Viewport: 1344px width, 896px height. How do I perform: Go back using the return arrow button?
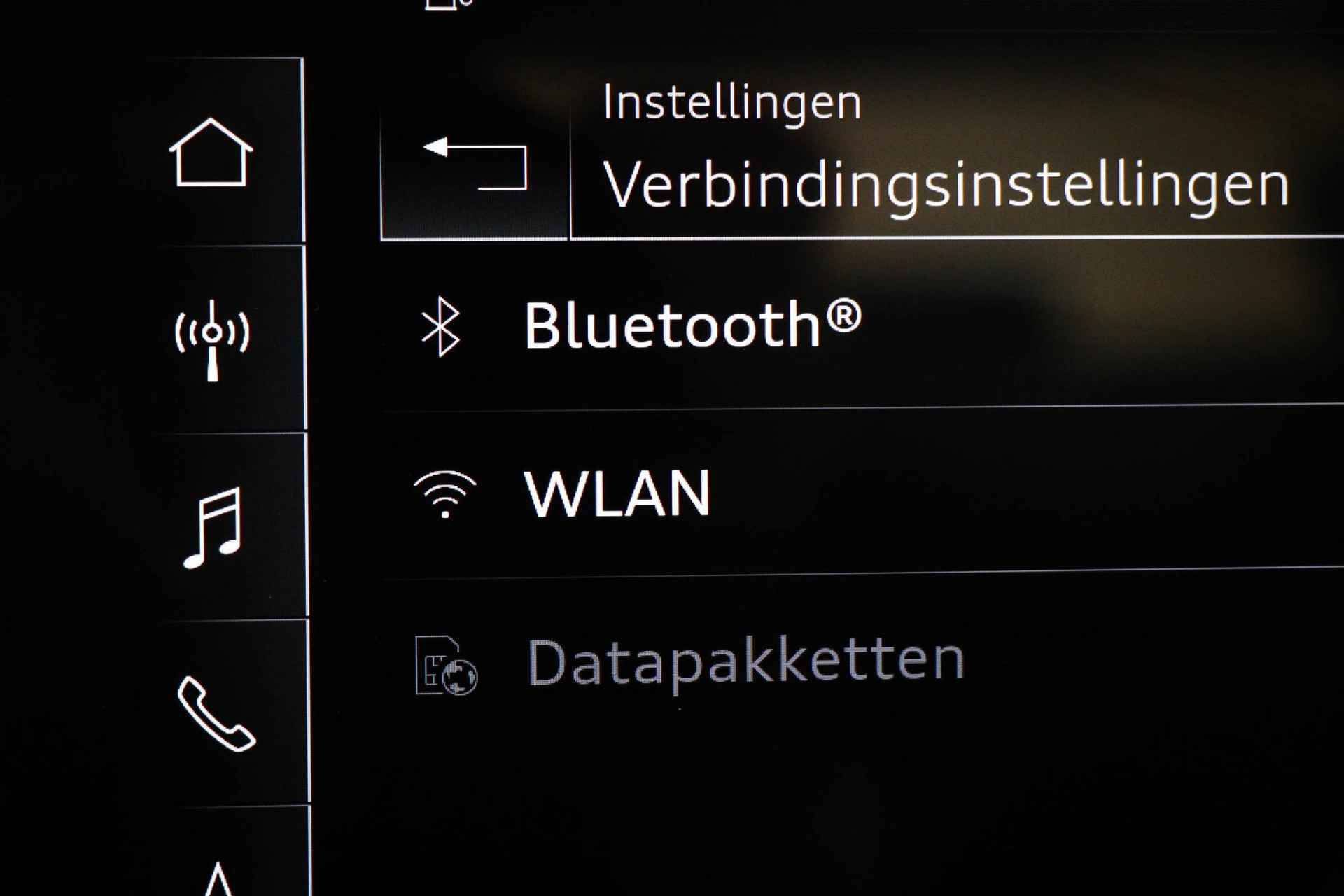(x=475, y=164)
